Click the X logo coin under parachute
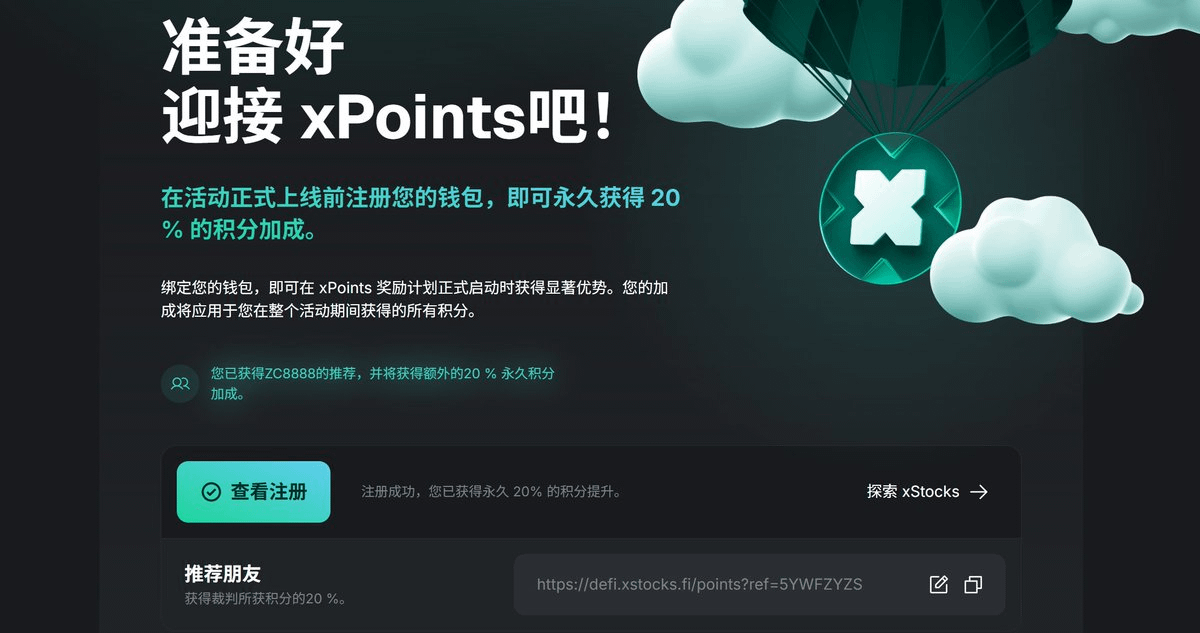The height and width of the screenshot is (633, 1200). (x=889, y=208)
